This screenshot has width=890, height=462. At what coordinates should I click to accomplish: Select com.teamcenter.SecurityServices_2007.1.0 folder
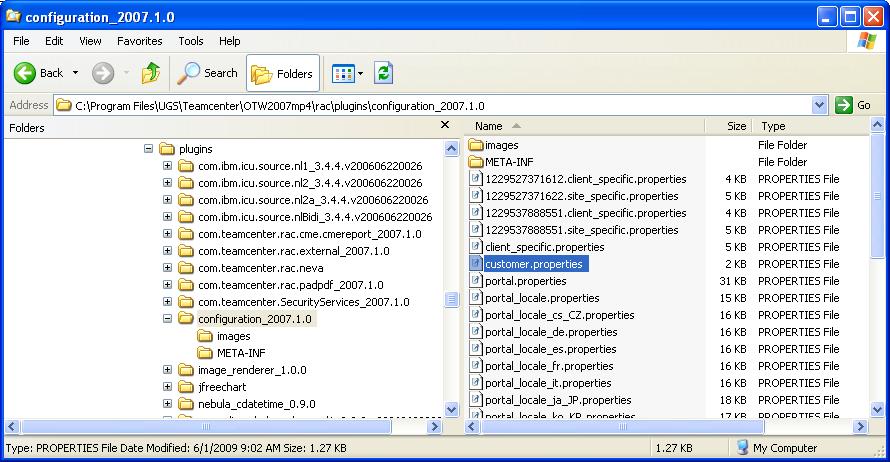(x=304, y=302)
